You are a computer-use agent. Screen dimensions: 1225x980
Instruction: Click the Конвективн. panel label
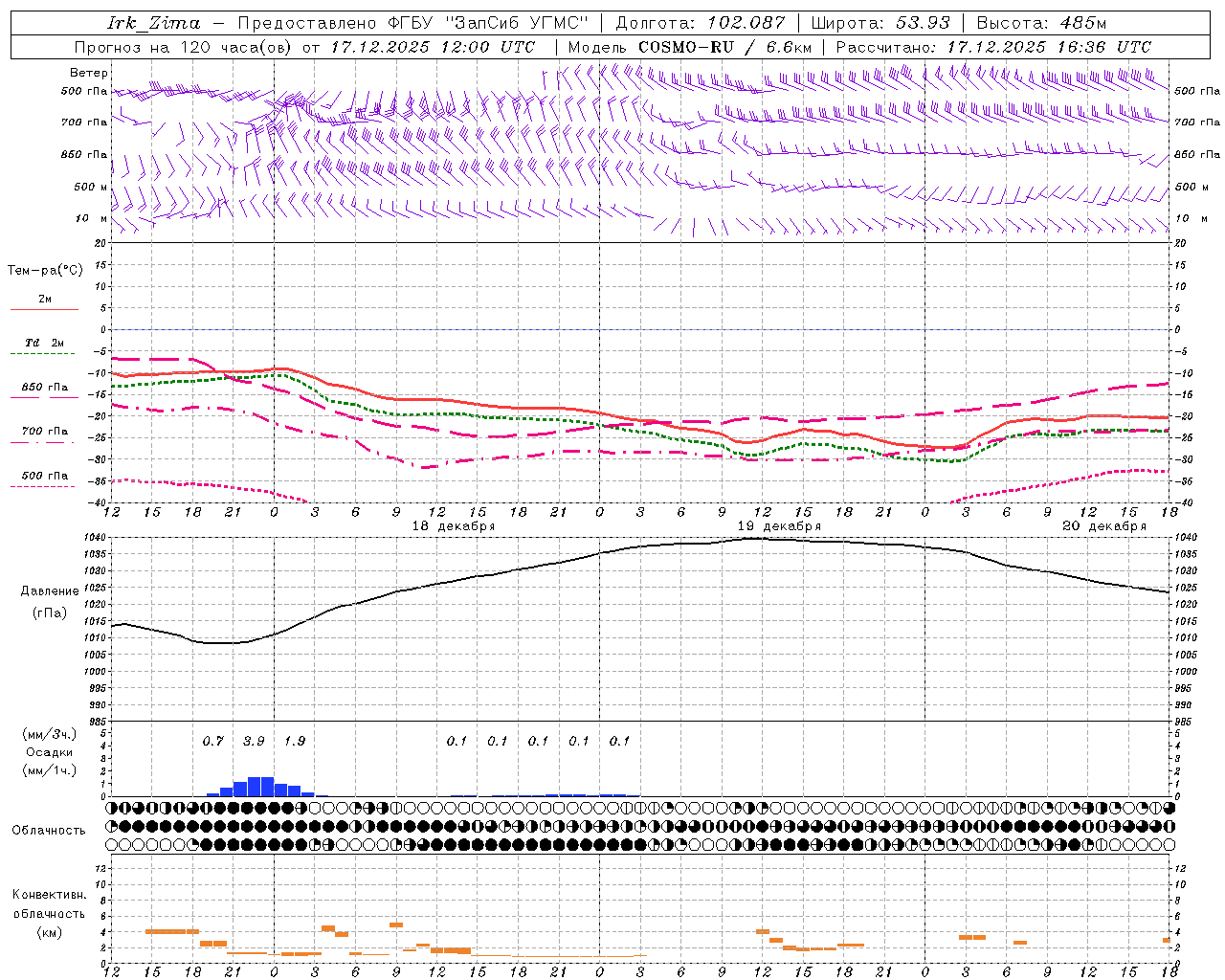pos(49,895)
